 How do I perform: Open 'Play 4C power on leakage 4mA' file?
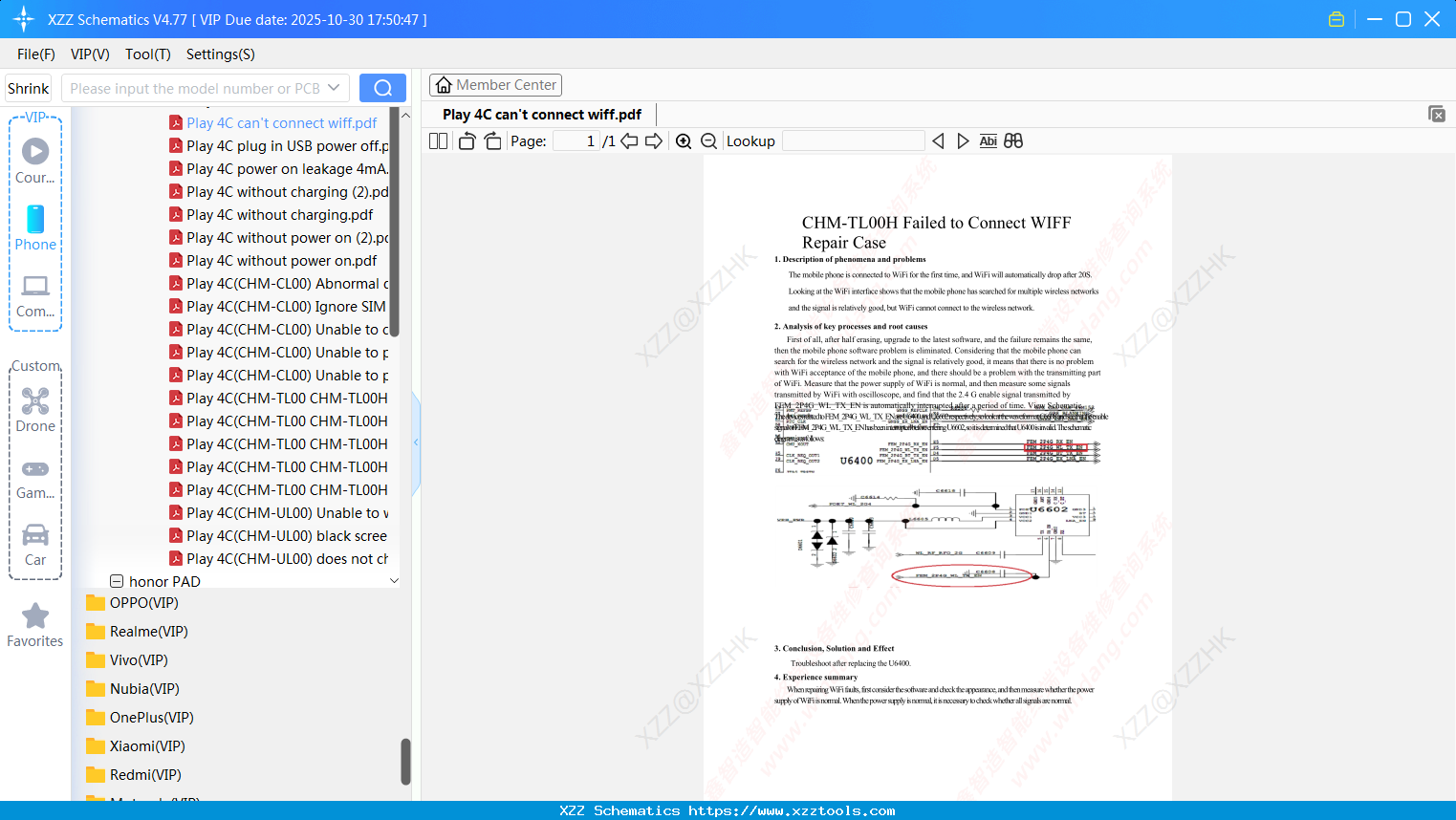pos(279,169)
